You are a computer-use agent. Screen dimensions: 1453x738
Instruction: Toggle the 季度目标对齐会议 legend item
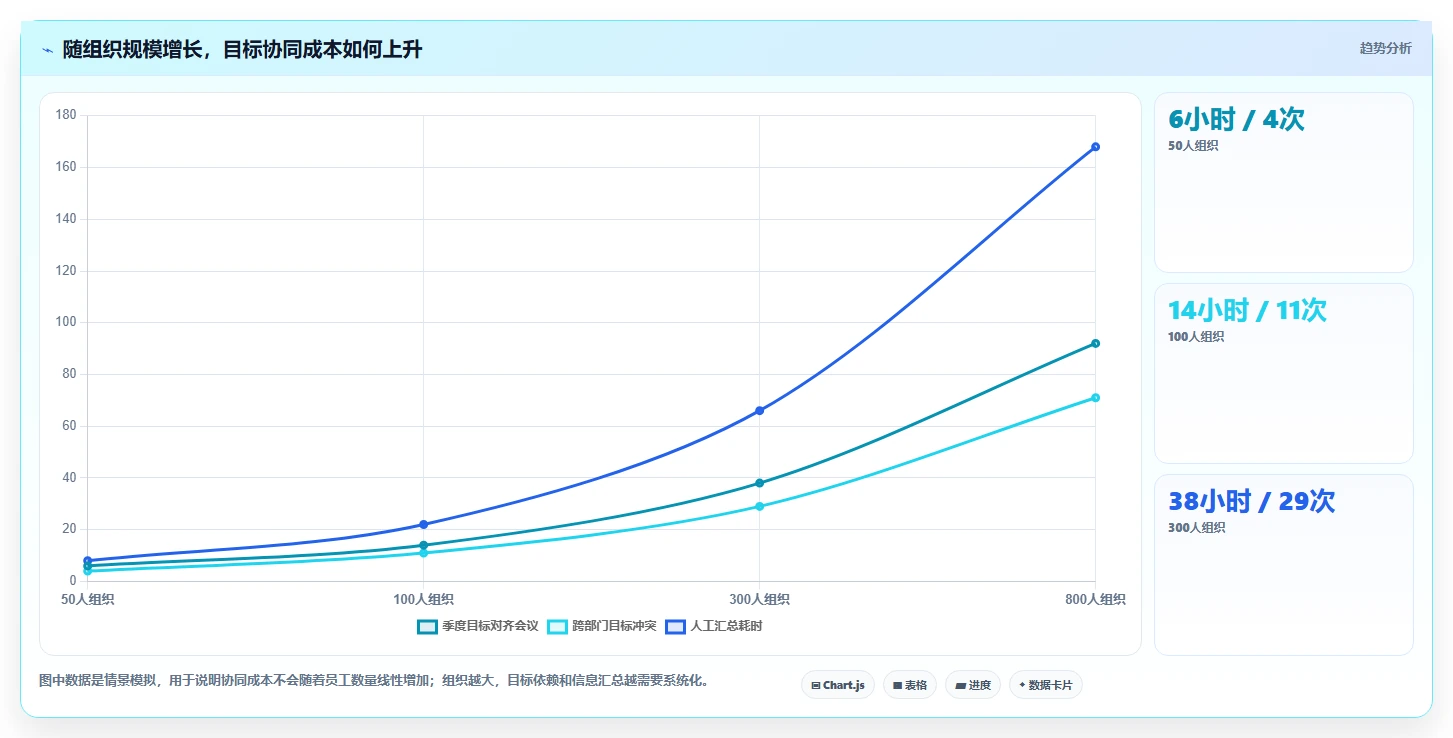pos(478,626)
